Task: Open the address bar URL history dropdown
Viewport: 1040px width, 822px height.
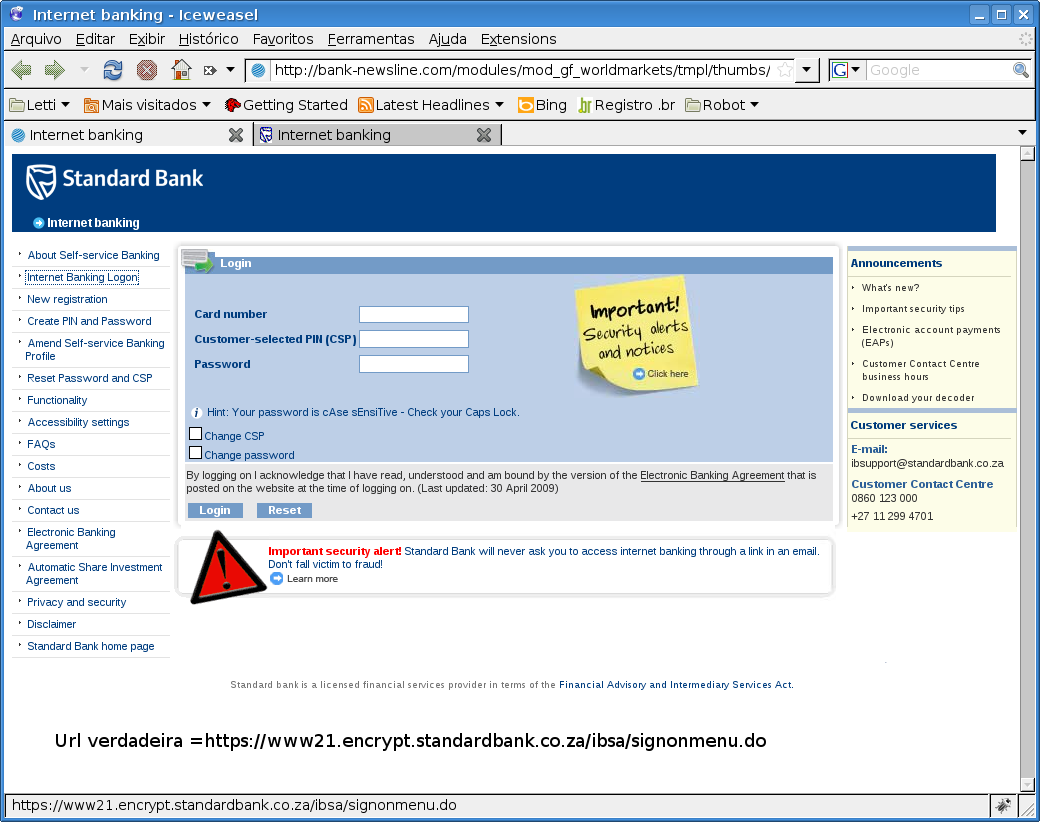Action: tap(807, 70)
